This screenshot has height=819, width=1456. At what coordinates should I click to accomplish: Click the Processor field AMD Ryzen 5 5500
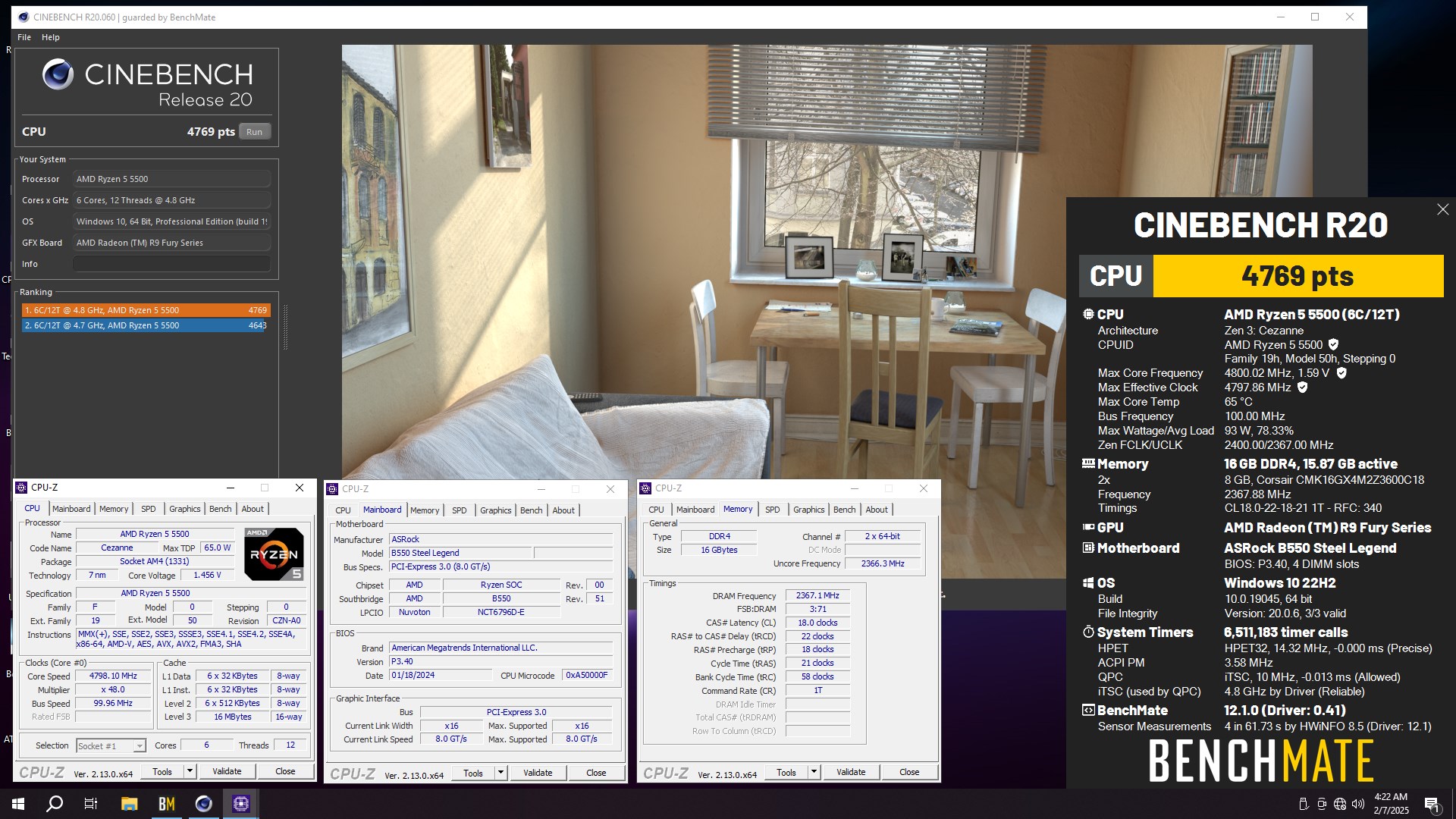pyautogui.click(x=171, y=179)
